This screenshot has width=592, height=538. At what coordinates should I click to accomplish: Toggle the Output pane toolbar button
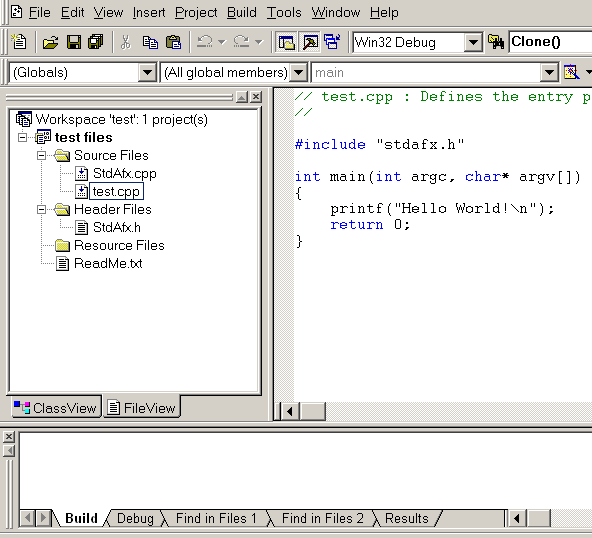coord(310,42)
